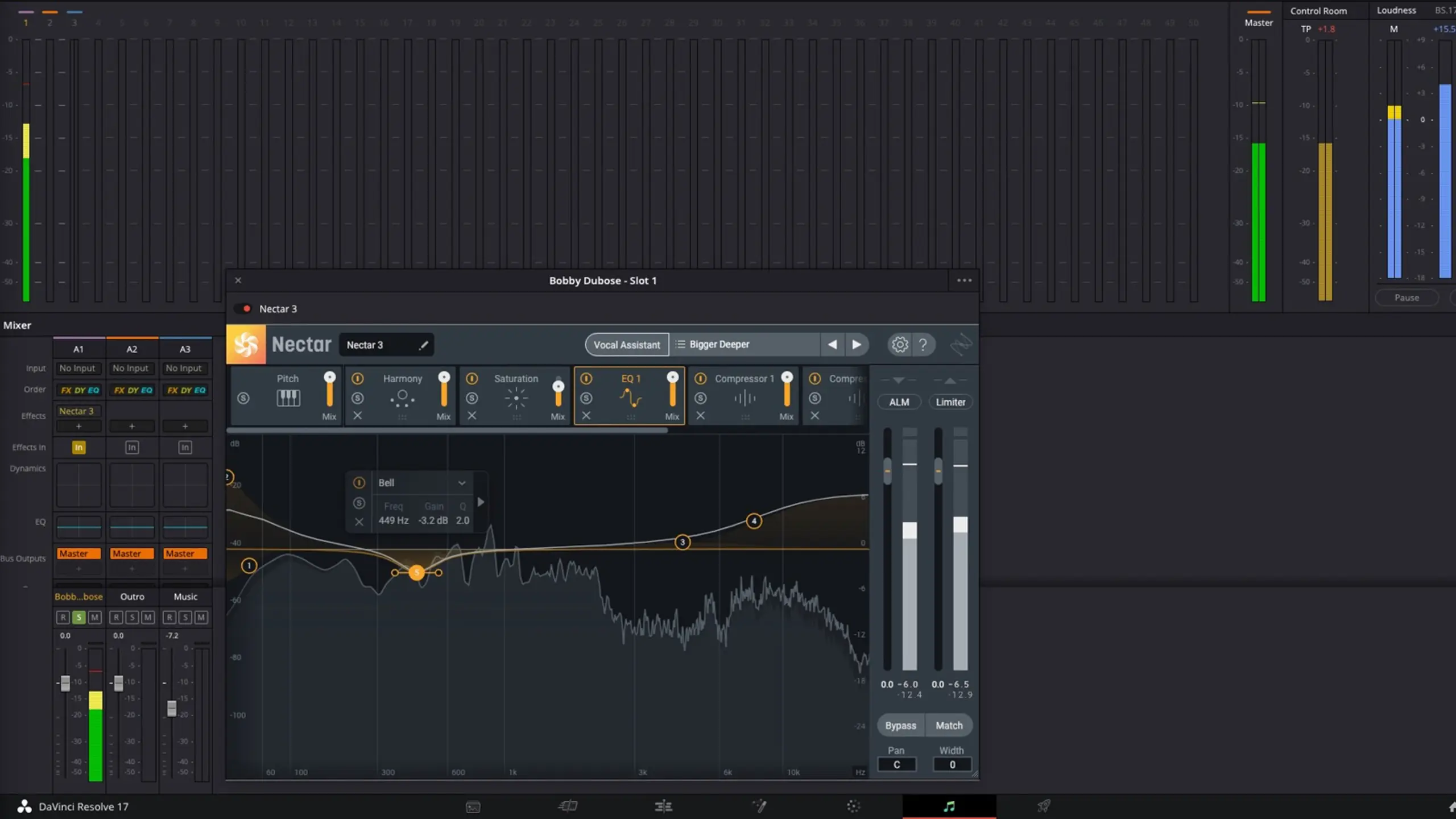Solo the EQ 1 module

(x=586, y=398)
